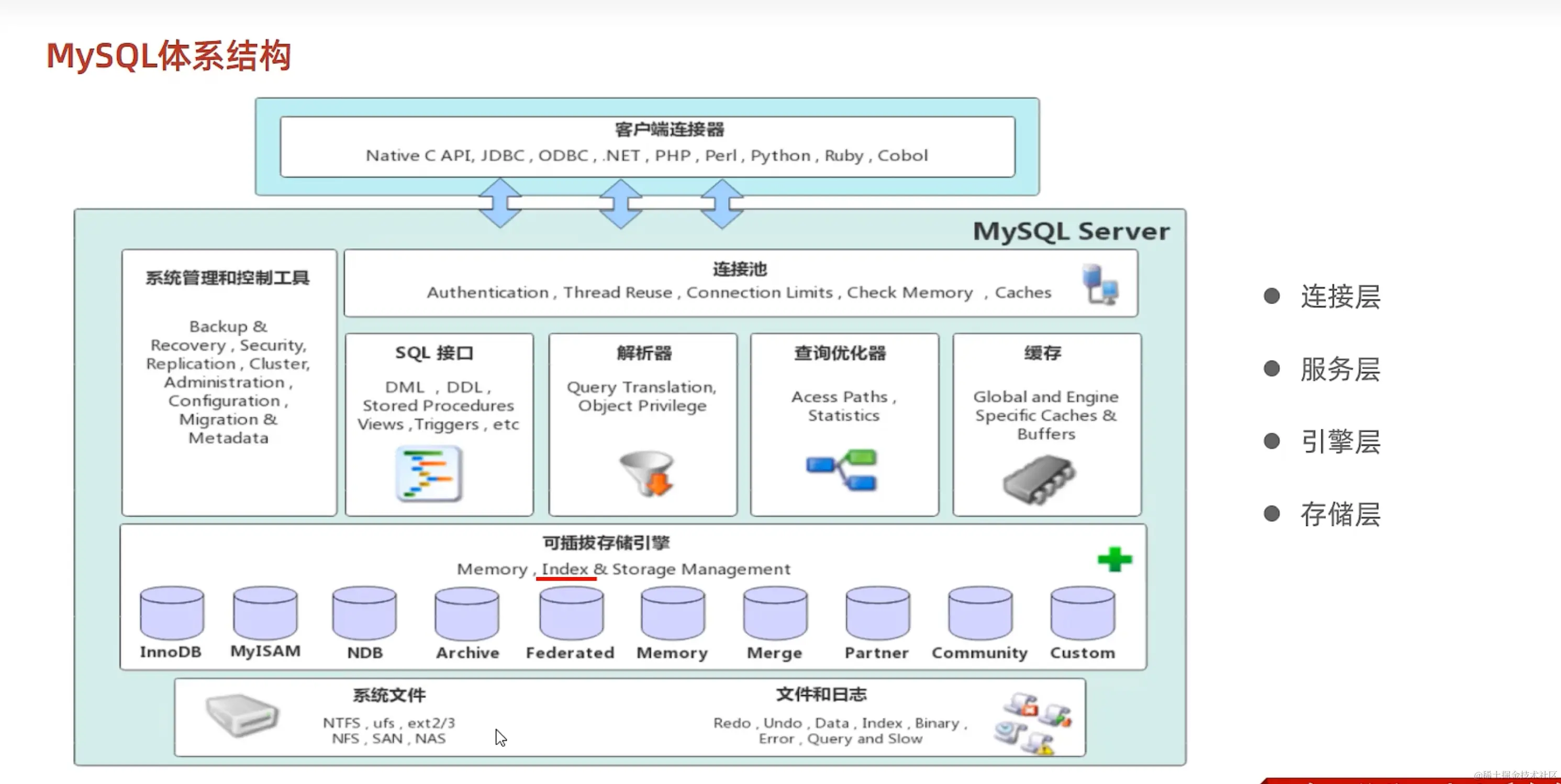This screenshot has width=1561, height=784.
Task: Click the MySQL体系结构 title heading
Action: pyautogui.click(x=169, y=56)
